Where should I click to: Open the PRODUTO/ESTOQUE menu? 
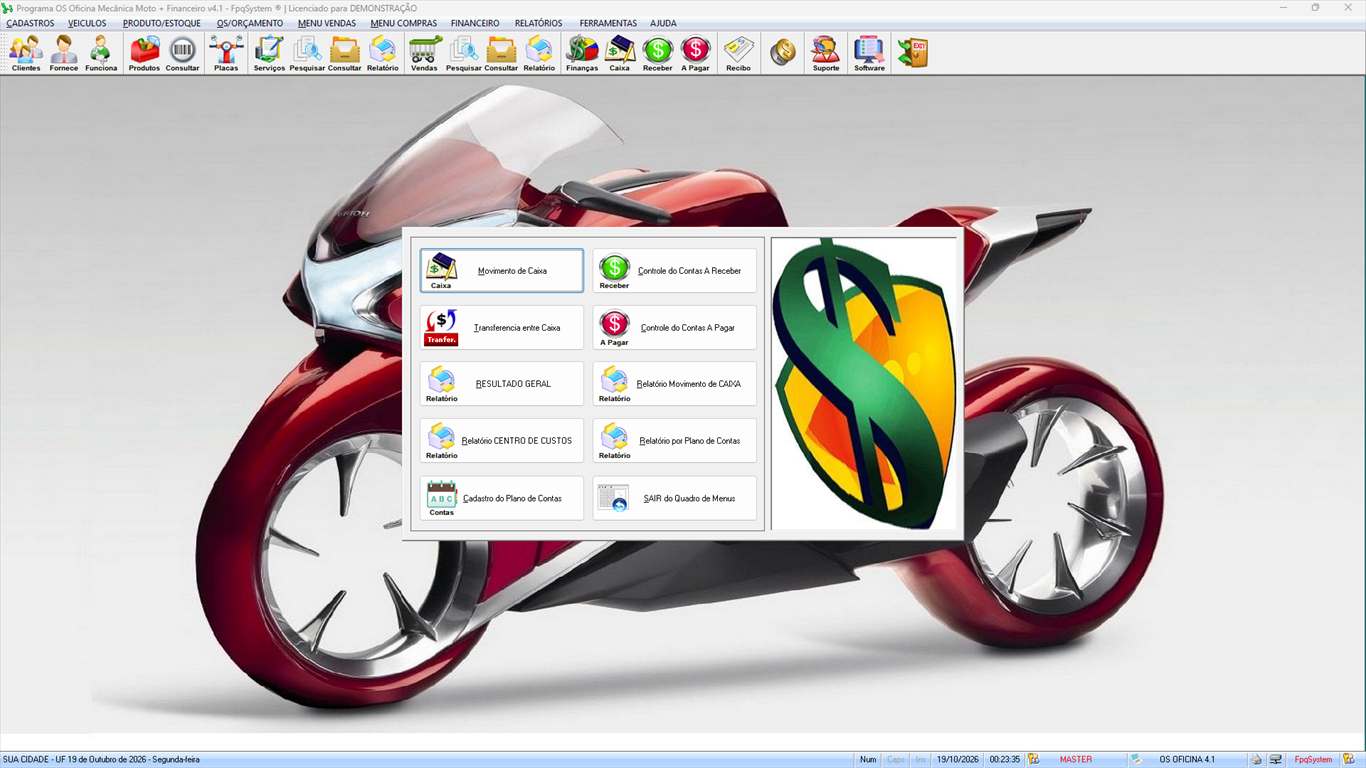(x=162, y=23)
